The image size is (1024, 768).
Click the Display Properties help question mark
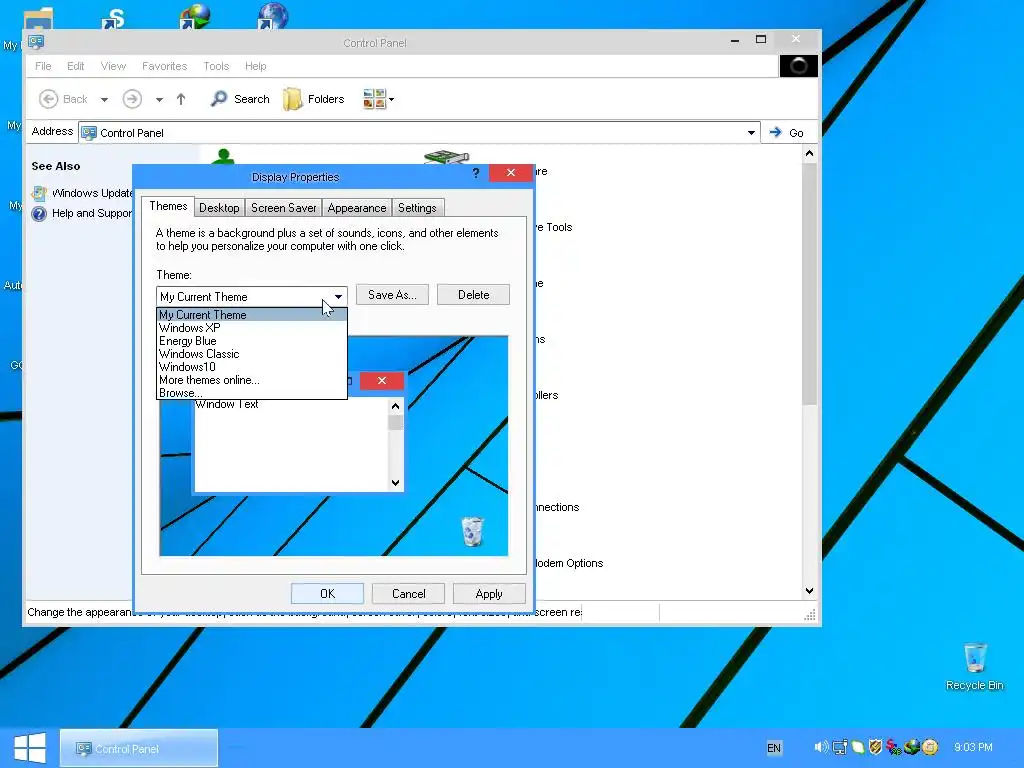click(x=475, y=173)
